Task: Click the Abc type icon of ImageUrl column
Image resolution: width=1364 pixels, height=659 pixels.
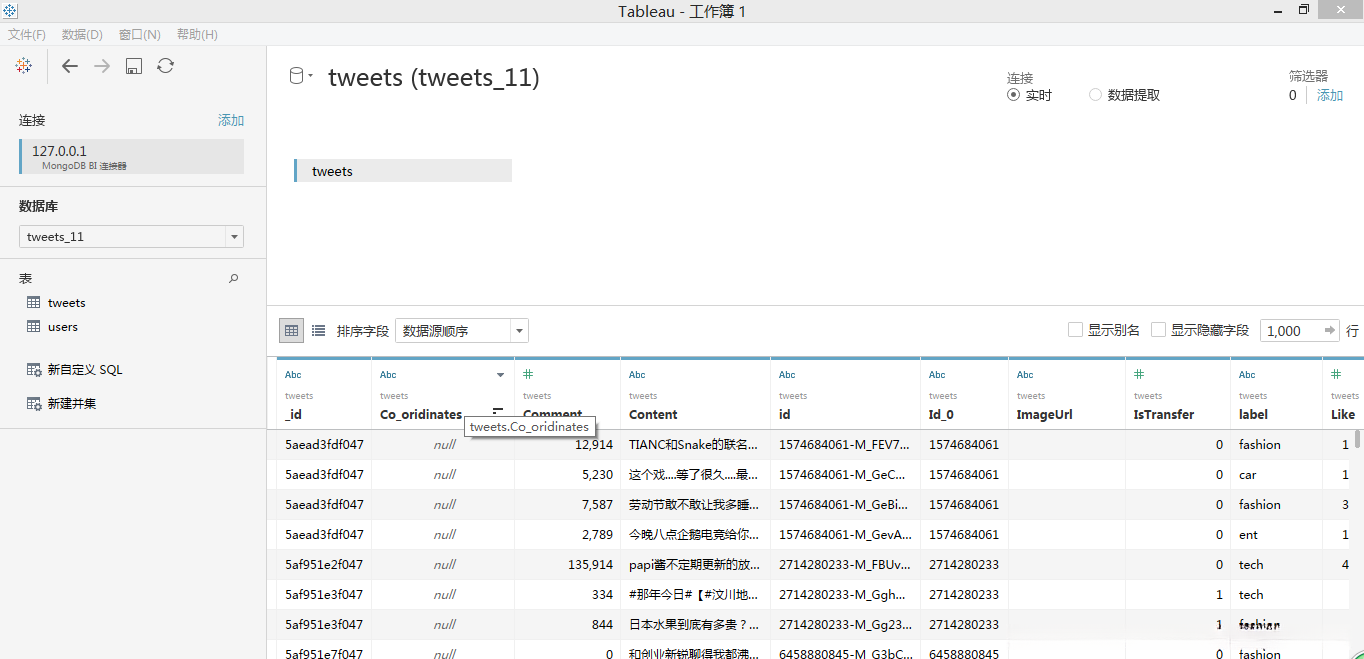Action: 1025,375
